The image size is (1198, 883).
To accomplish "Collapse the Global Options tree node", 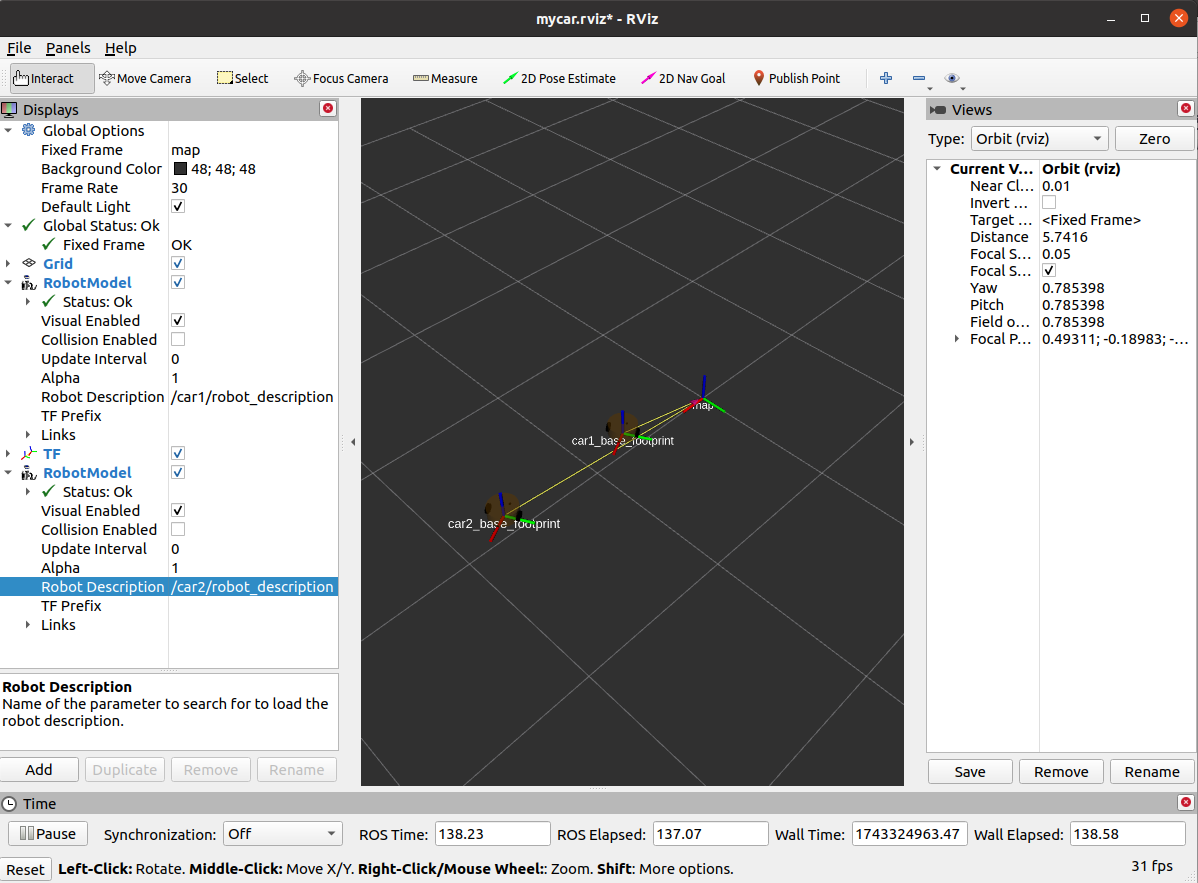I will [8, 131].
